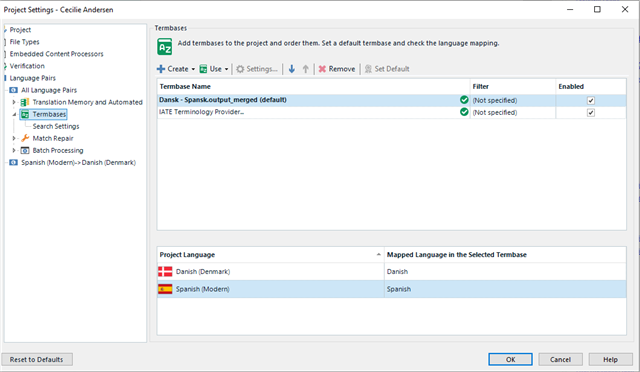Open termbase Settings gear
Image resolution: width=640 pixels, height=372 pixels.
pyautogui.click(x=240, y=69)
